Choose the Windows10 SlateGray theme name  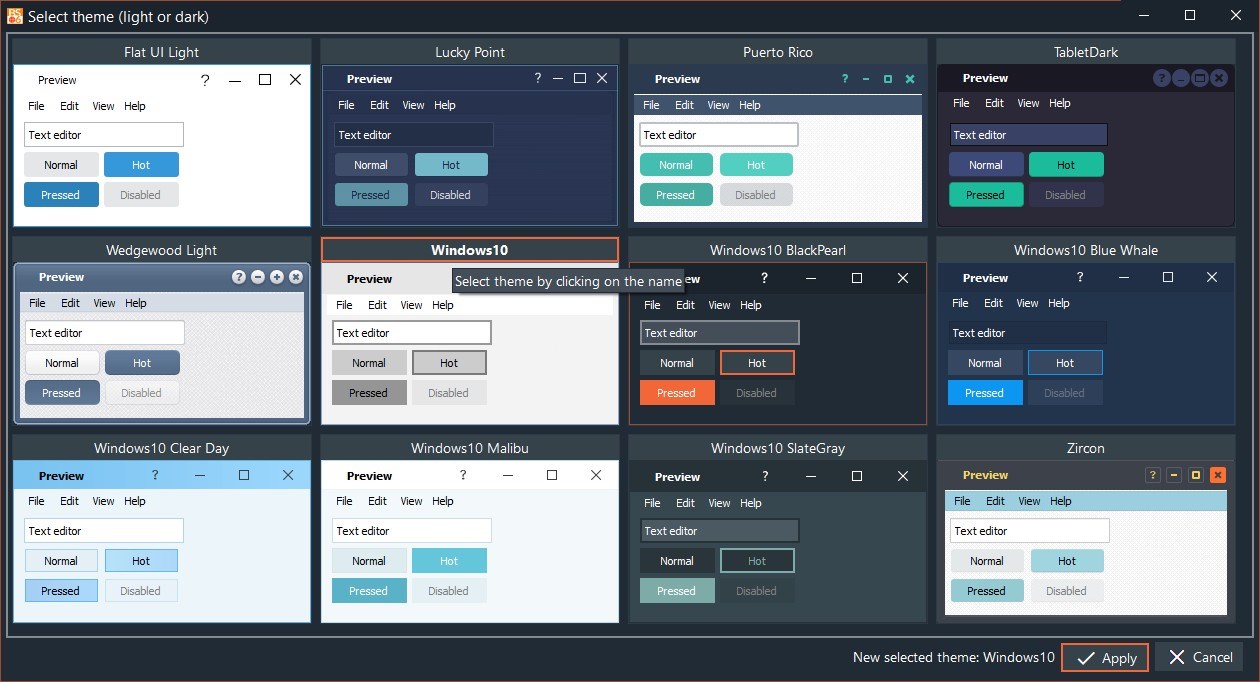pos(778,448)
